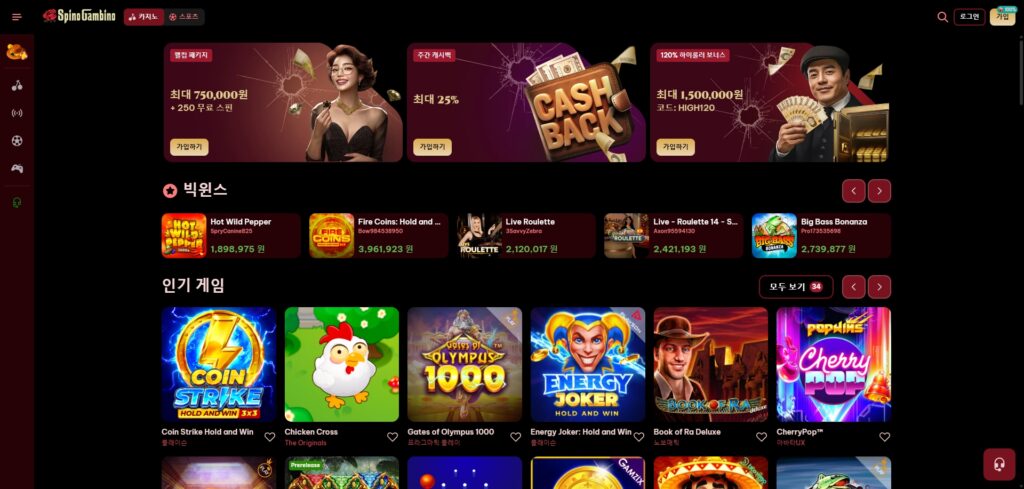1024x489 pixels.
Task: Click the 로그인 button
Action: pyautogui.click(x=969, y=17)
